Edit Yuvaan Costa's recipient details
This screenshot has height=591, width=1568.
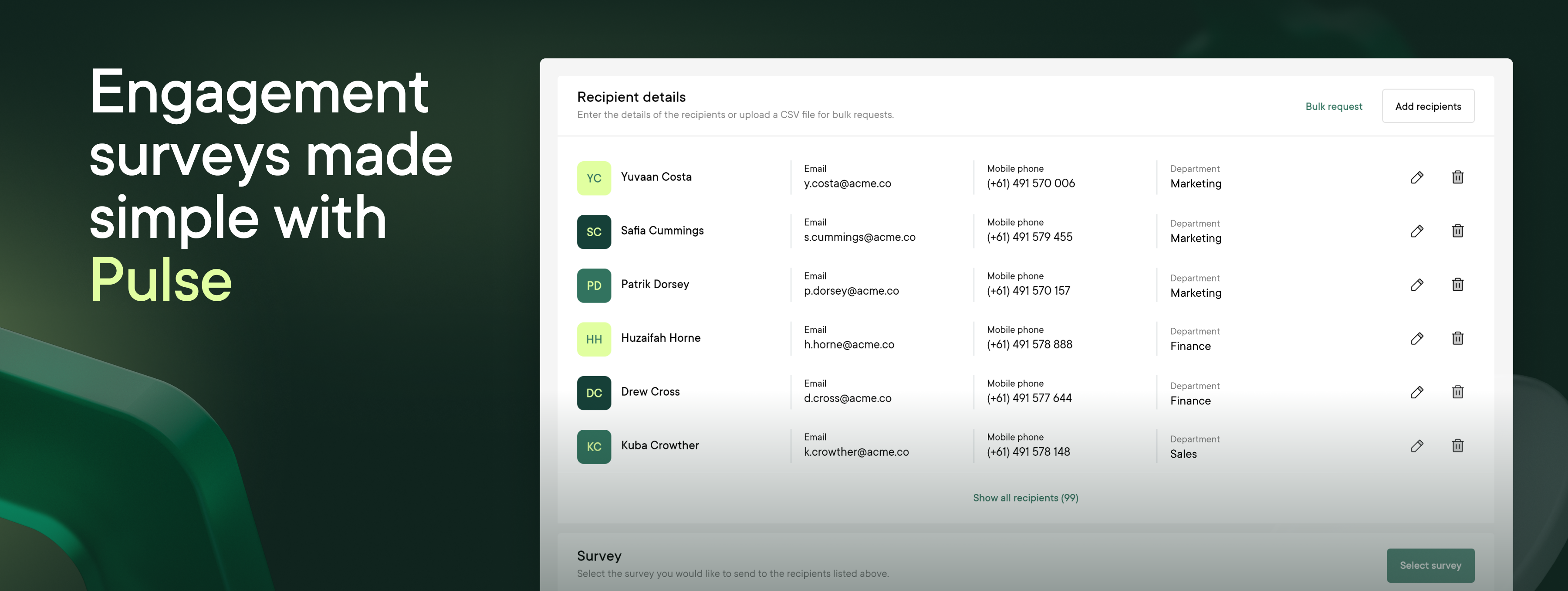click(x=1416, y=177)
